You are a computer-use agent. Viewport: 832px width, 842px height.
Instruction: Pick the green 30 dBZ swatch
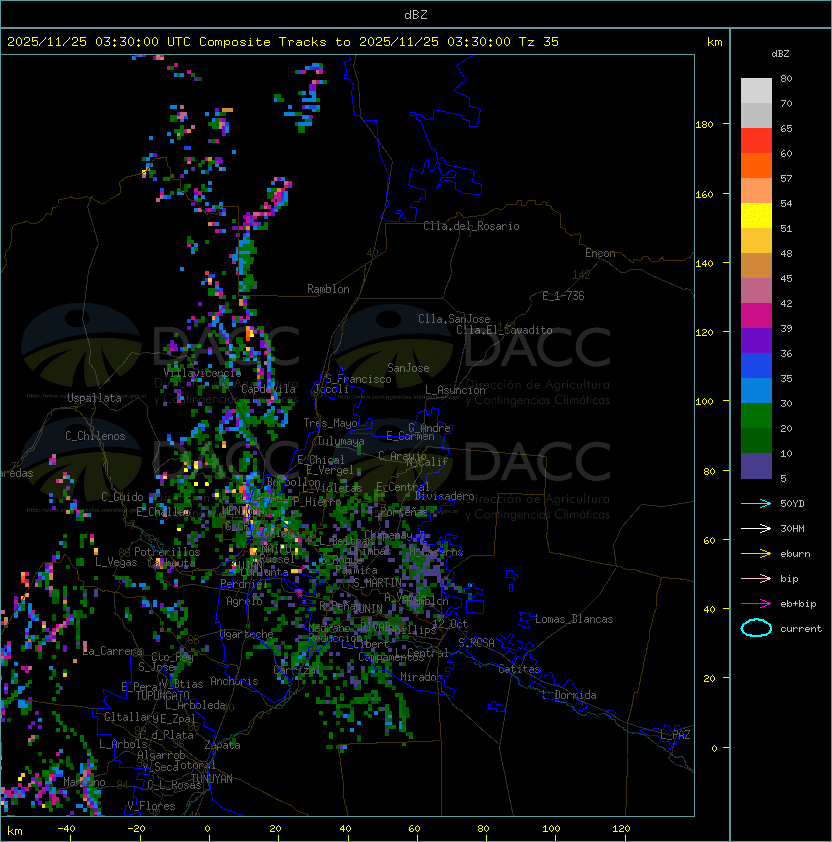756,416
